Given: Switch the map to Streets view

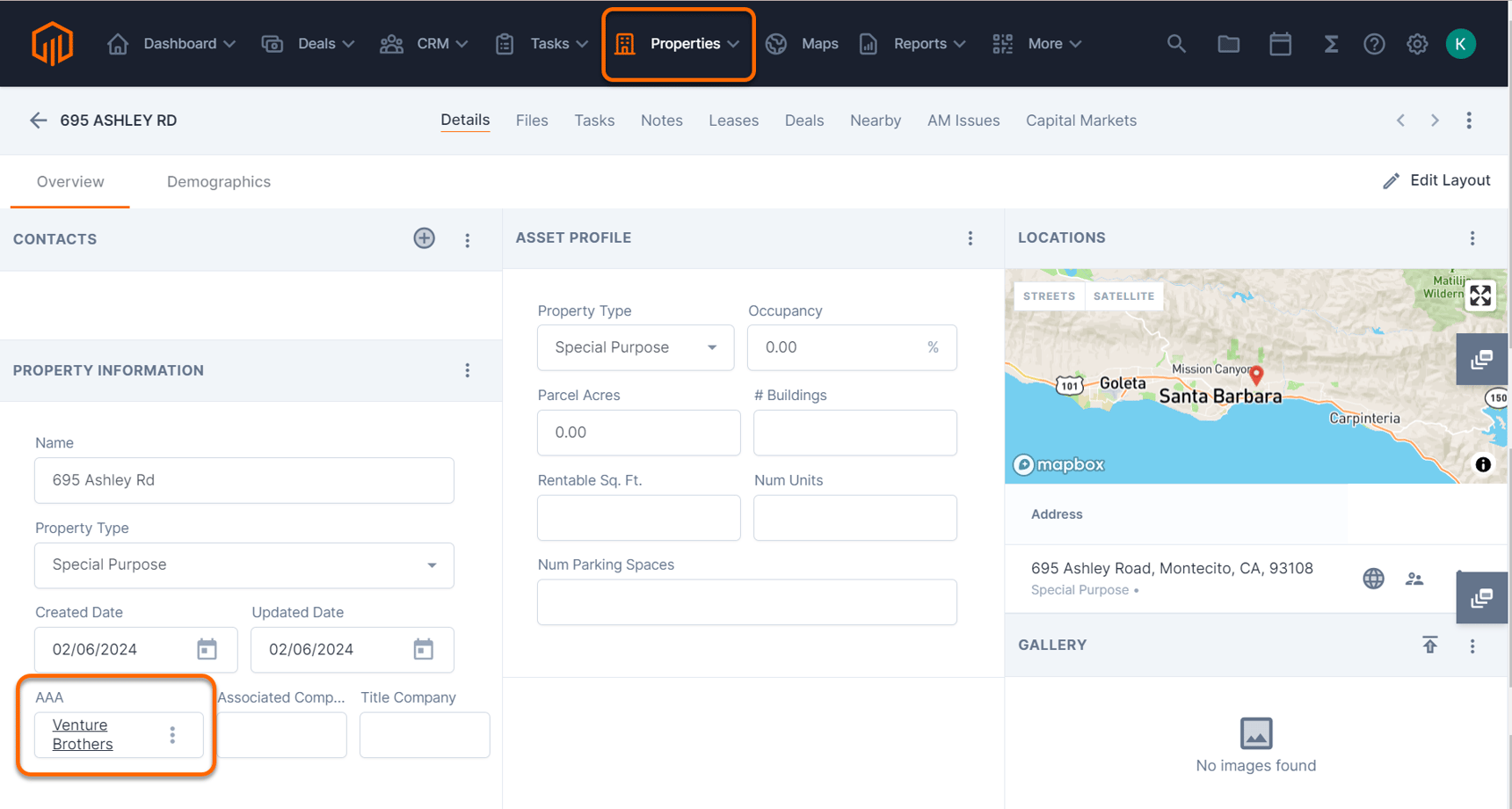Looking at the screenshot, I should coord(1049,295).
